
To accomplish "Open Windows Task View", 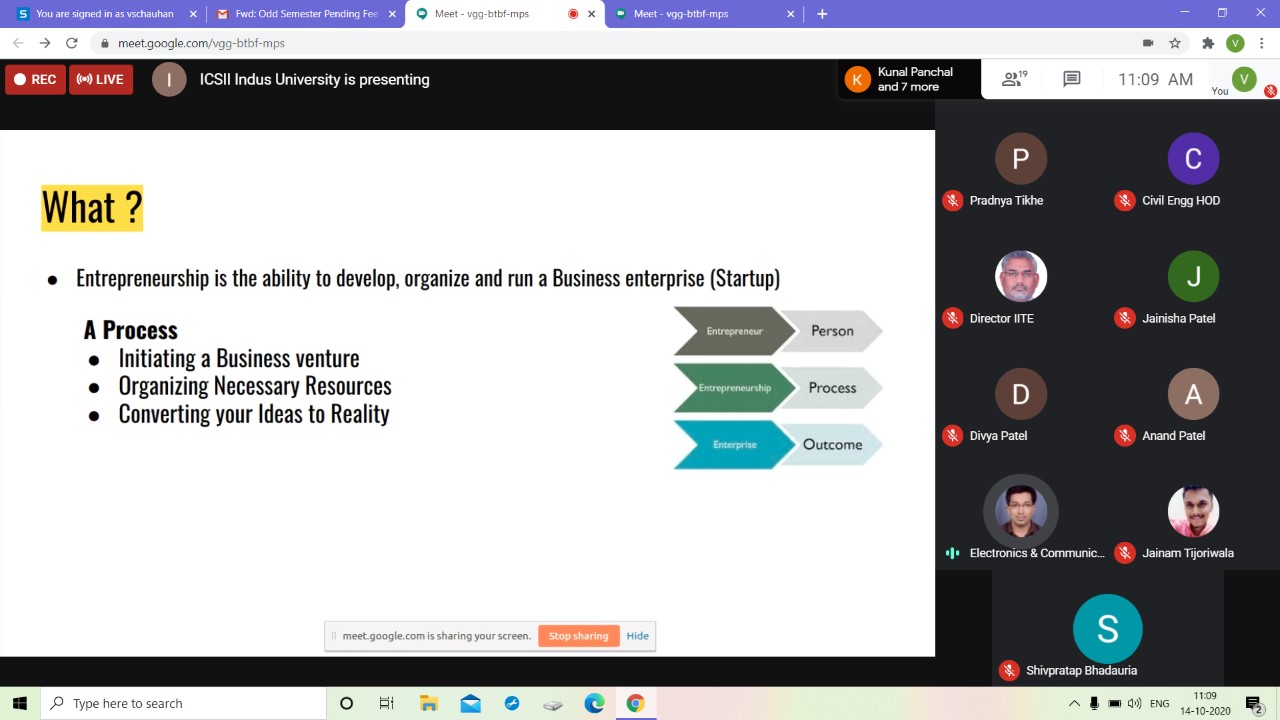I will point(387,703).
